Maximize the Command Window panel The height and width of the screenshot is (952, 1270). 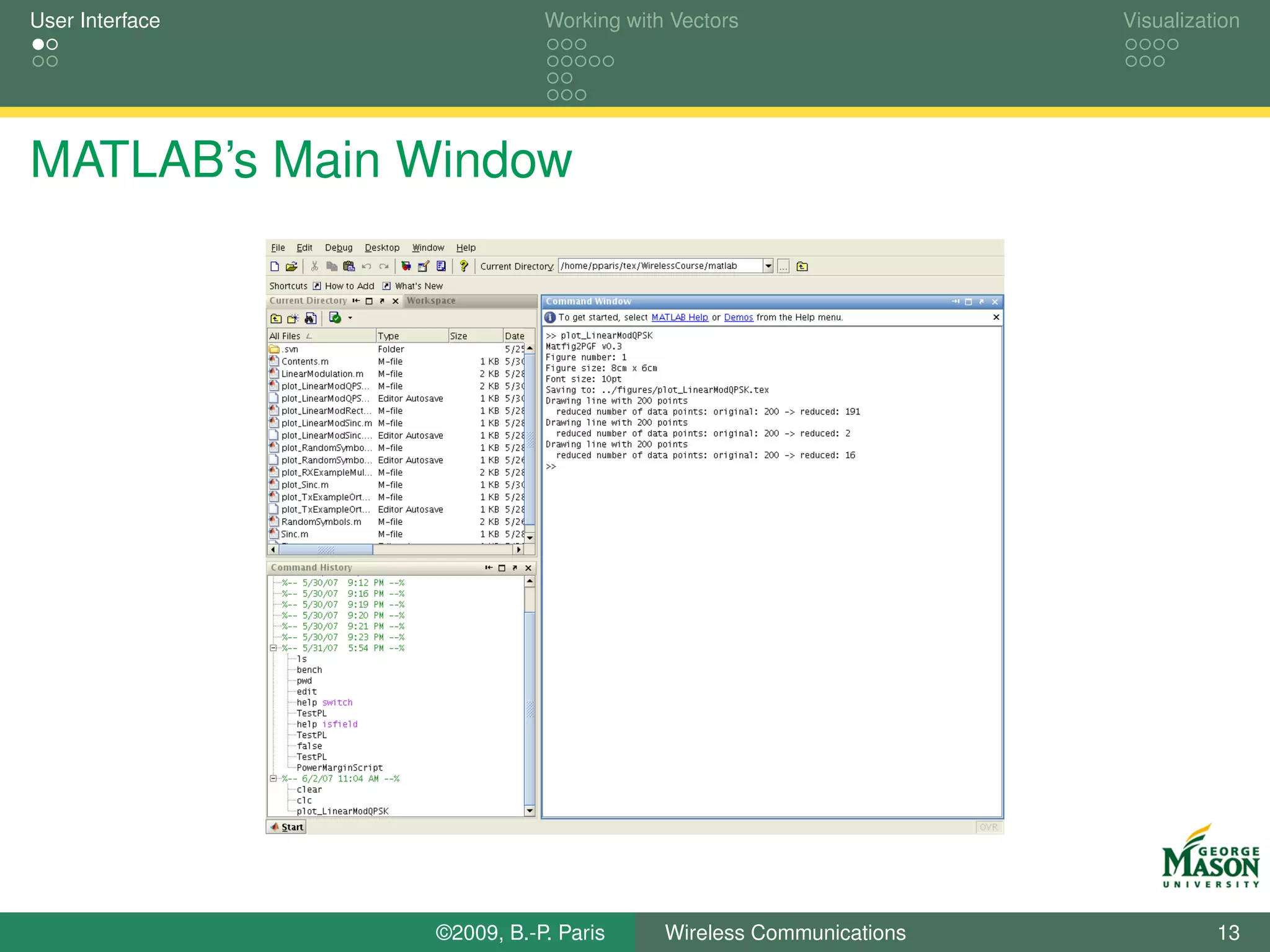pos(969,302)
